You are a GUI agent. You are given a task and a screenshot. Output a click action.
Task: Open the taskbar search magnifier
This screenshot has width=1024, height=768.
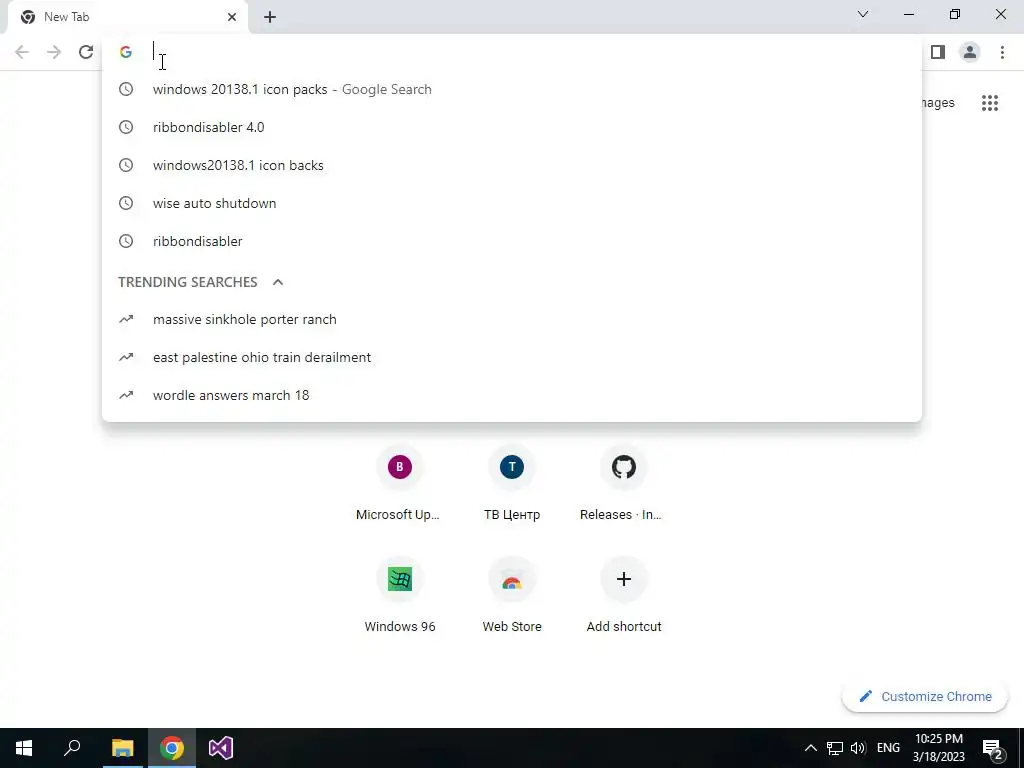[x=72, y=748]
